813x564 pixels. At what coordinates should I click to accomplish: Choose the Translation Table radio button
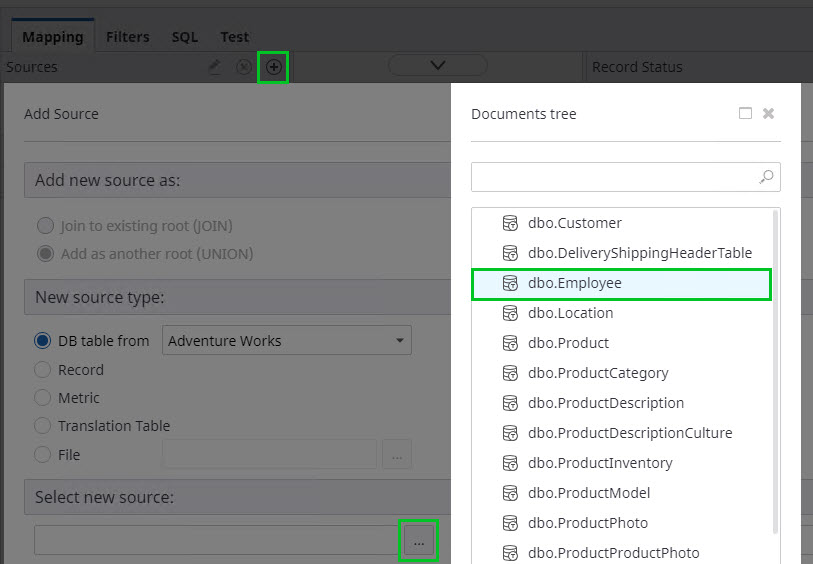(x=42, y=426)
